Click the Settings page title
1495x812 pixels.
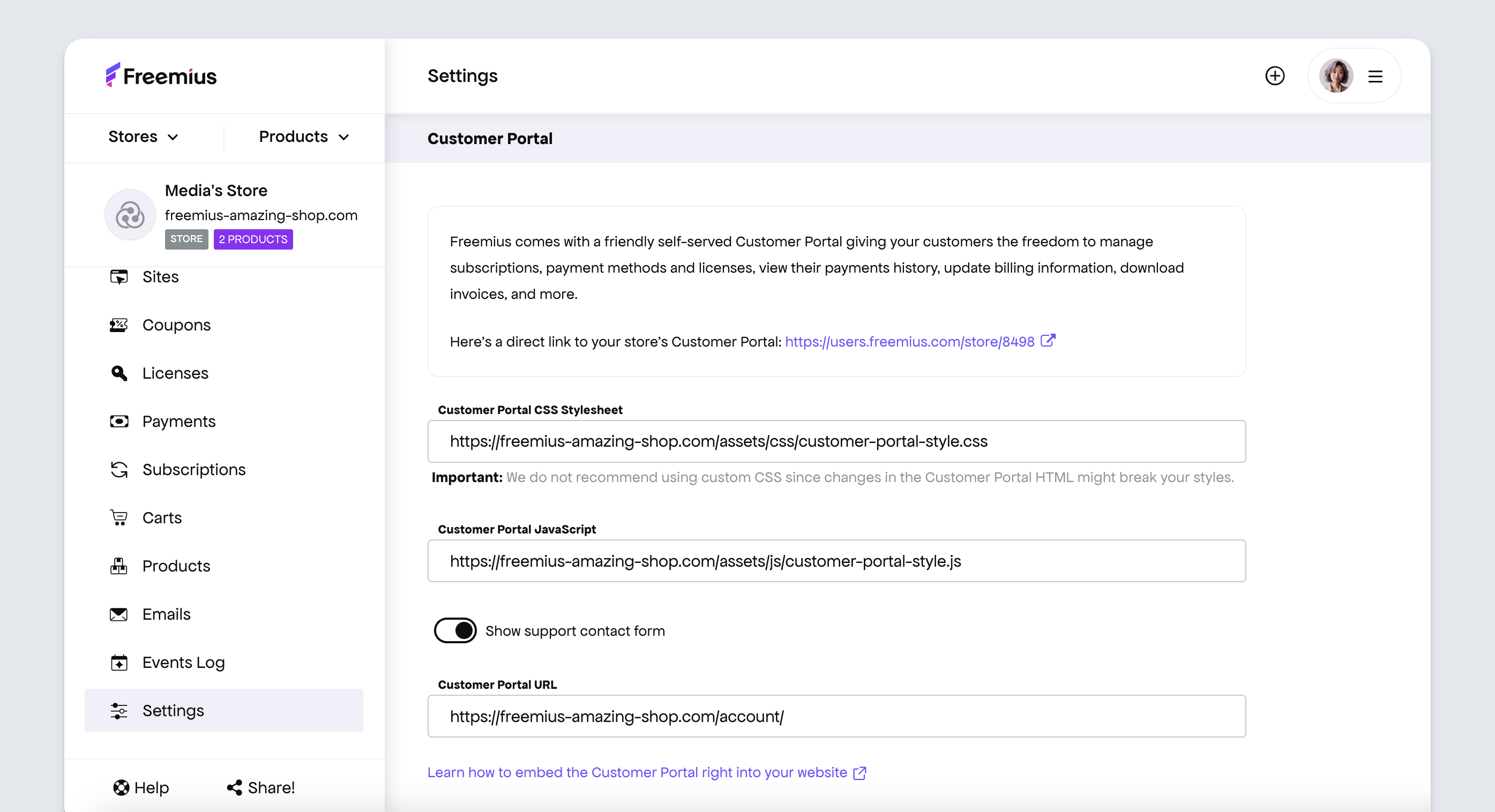(462, 76)
